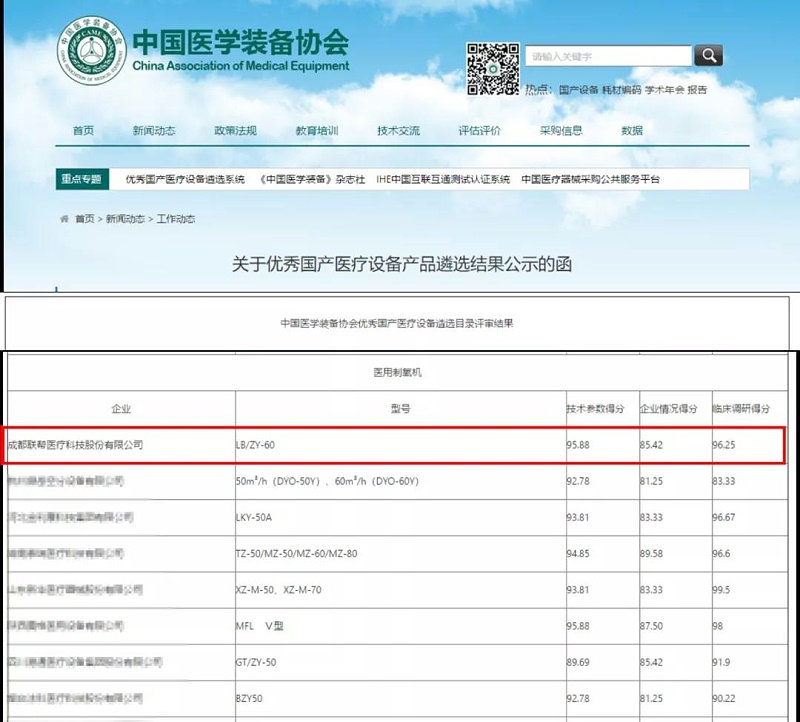800x722 pixels.
Task: Select the BZY50 model cell
Action: 401,699
